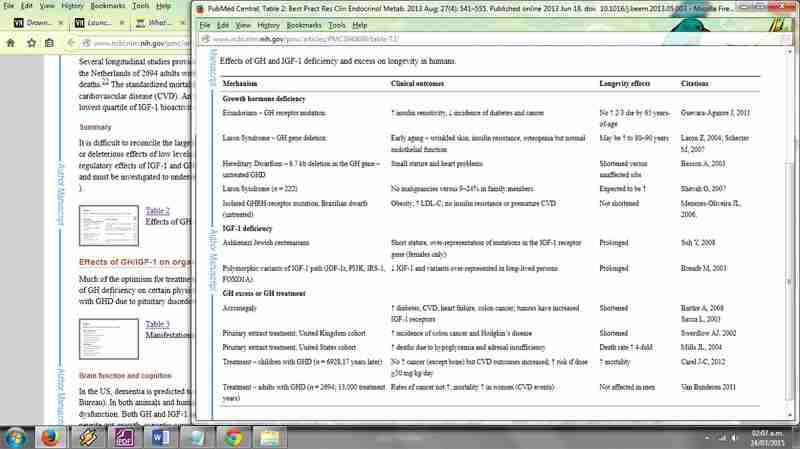The width and height of the screenshot is (800, 449).
Task: Open Microsoft Word from the taskbar
Action: point(160,438)
